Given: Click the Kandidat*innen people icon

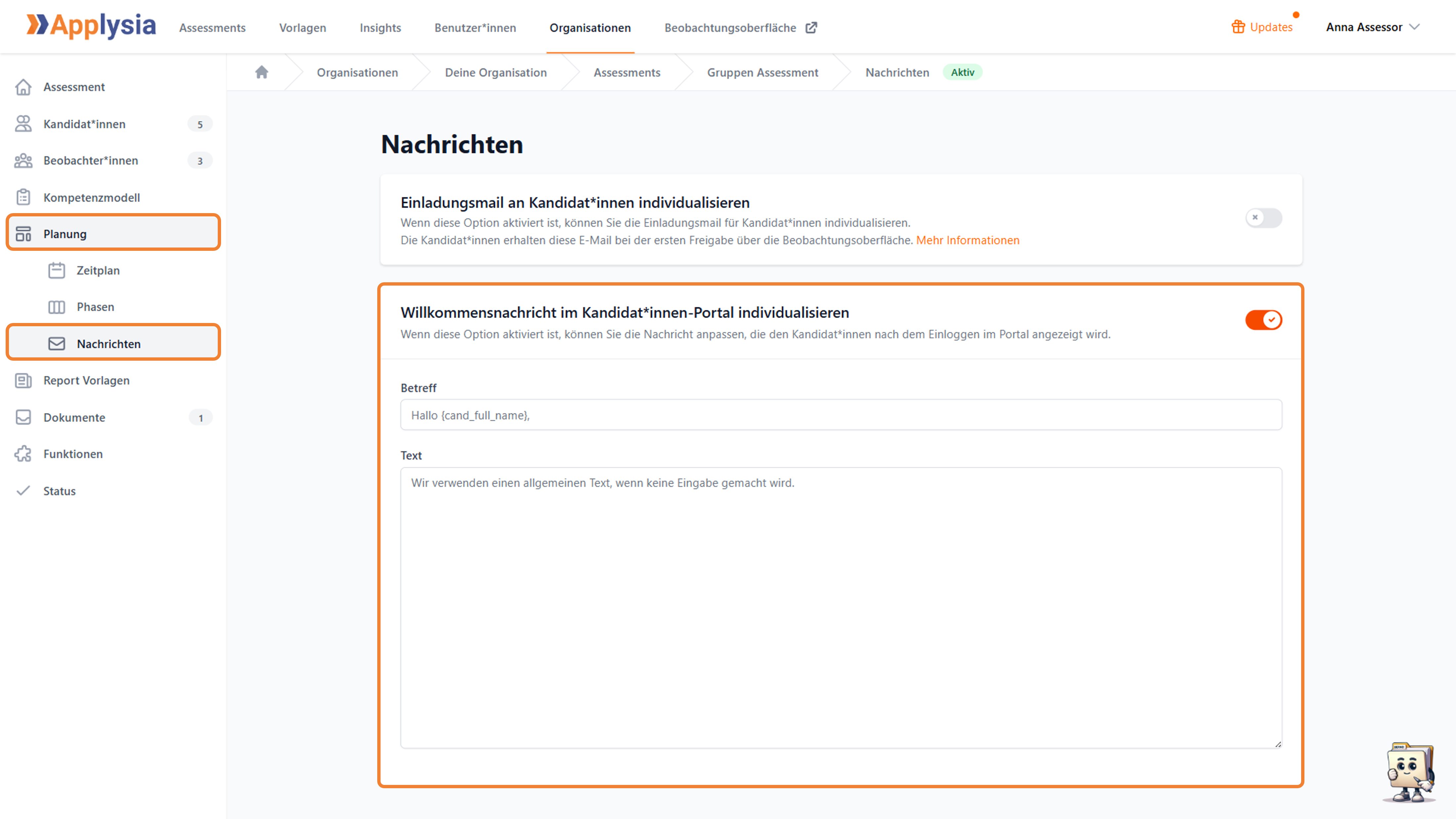Looking at the screenshot, I should [x=23, y=124].
